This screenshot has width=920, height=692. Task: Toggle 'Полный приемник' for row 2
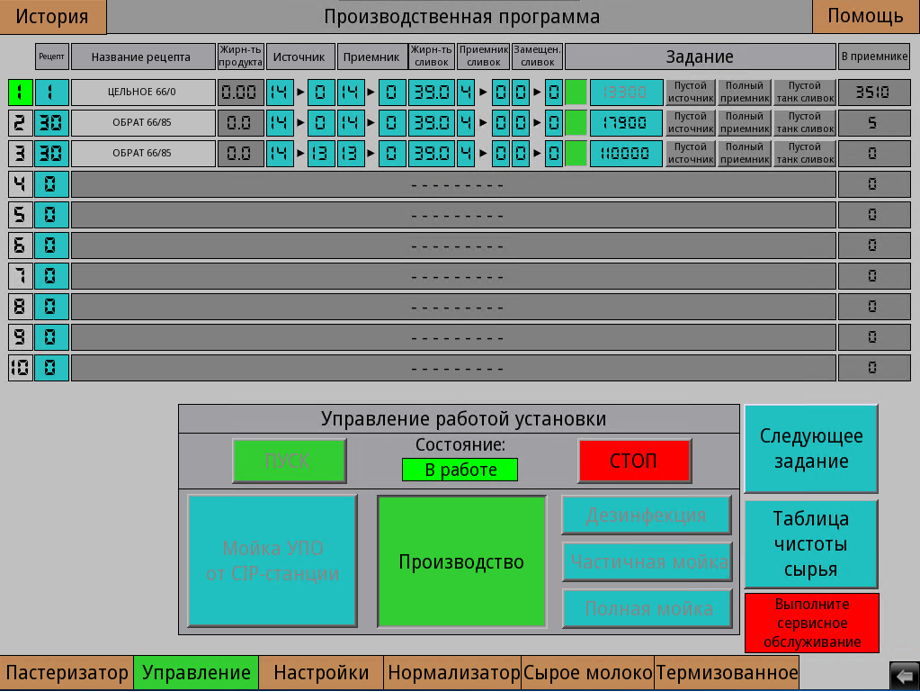744,123
